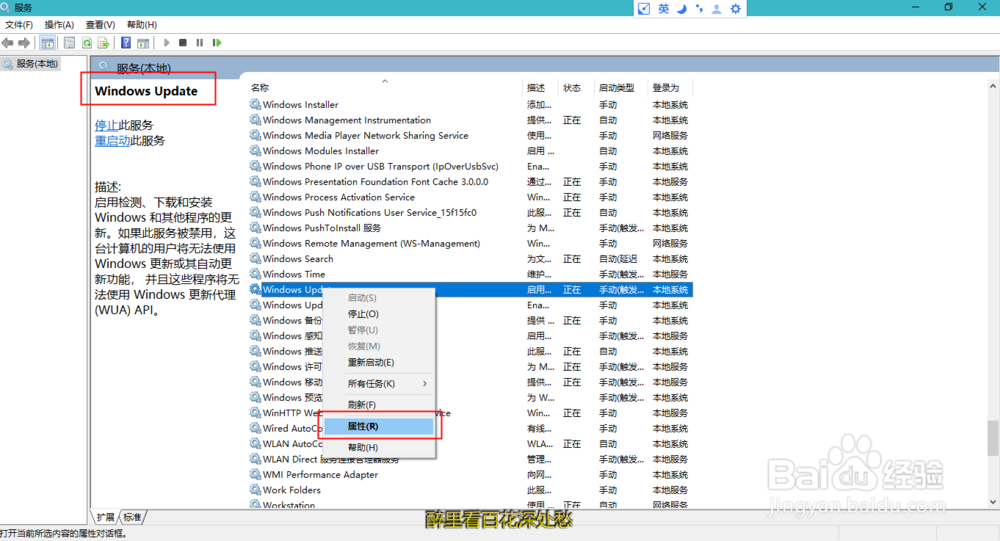Click the input method logo icon
Screen dimensions: 1000x541
644,9
